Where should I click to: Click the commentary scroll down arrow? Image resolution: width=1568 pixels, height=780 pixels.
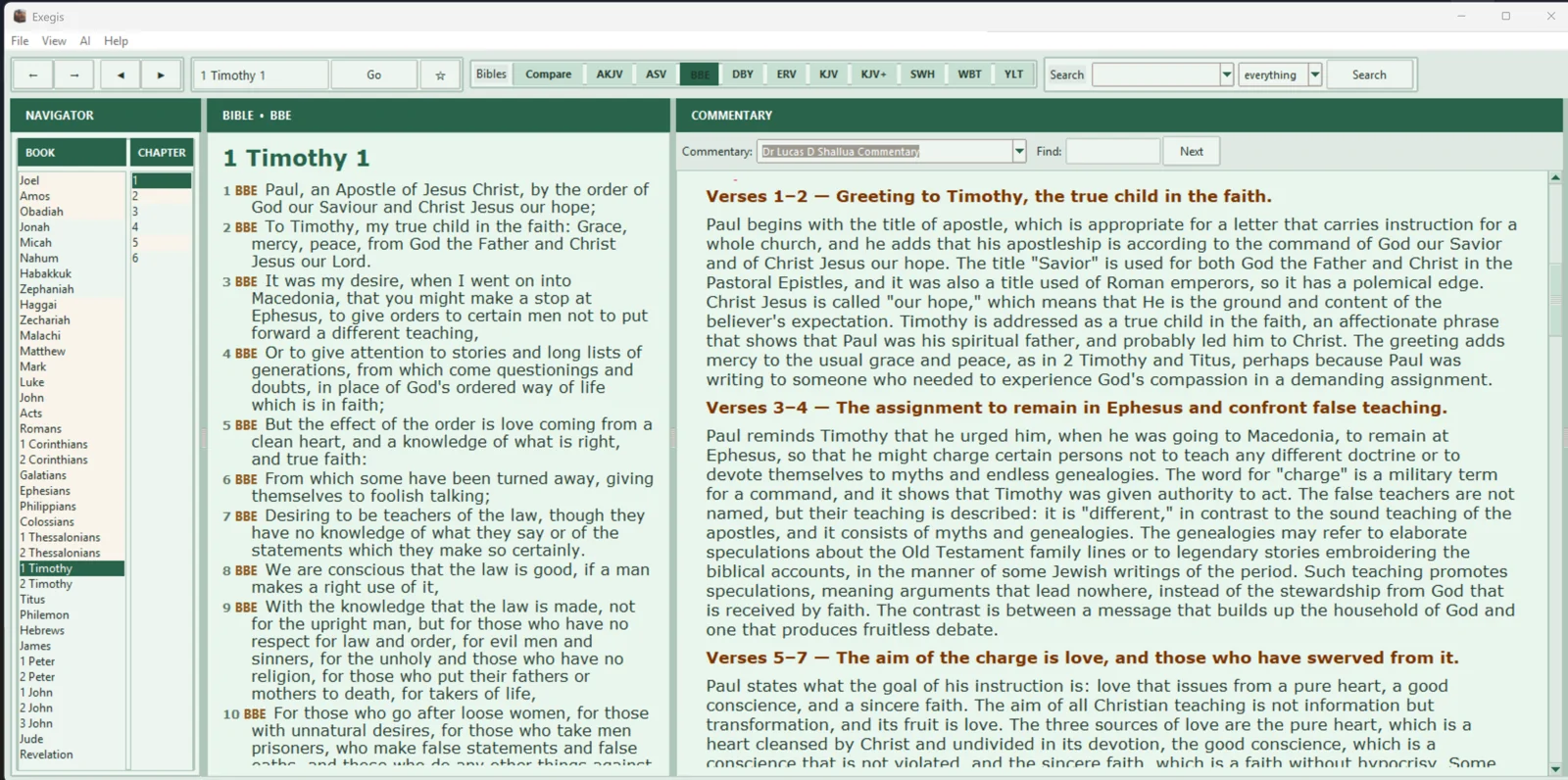[x=1555, y=769]
